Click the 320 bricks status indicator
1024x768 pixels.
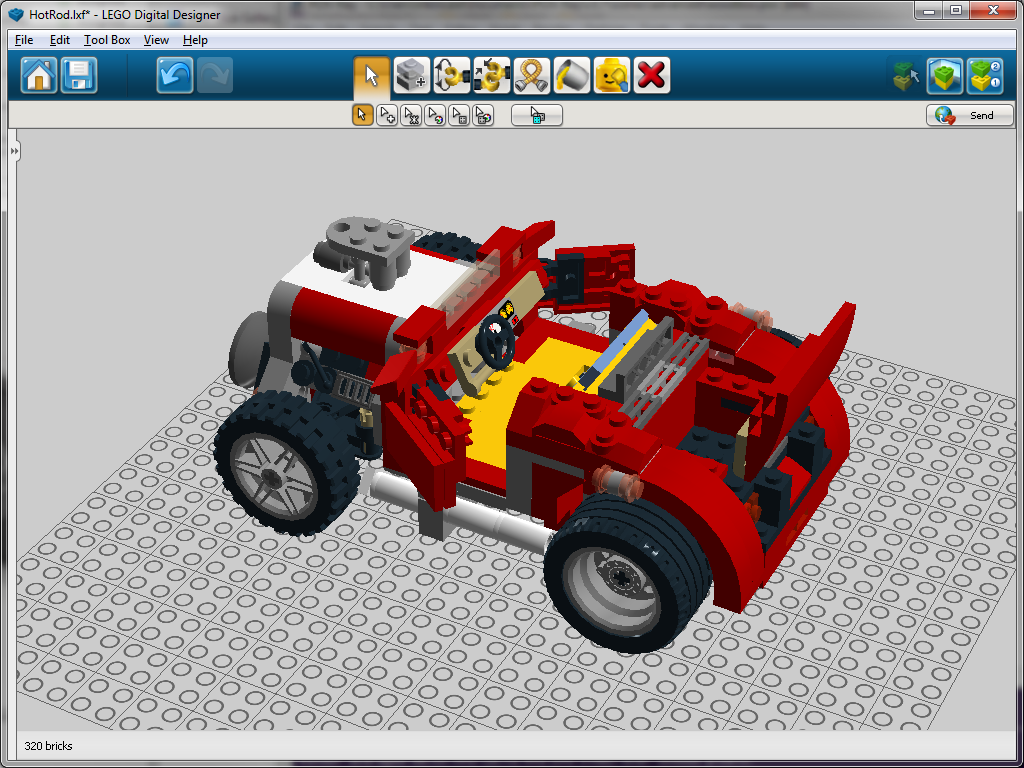coord(50,745)
